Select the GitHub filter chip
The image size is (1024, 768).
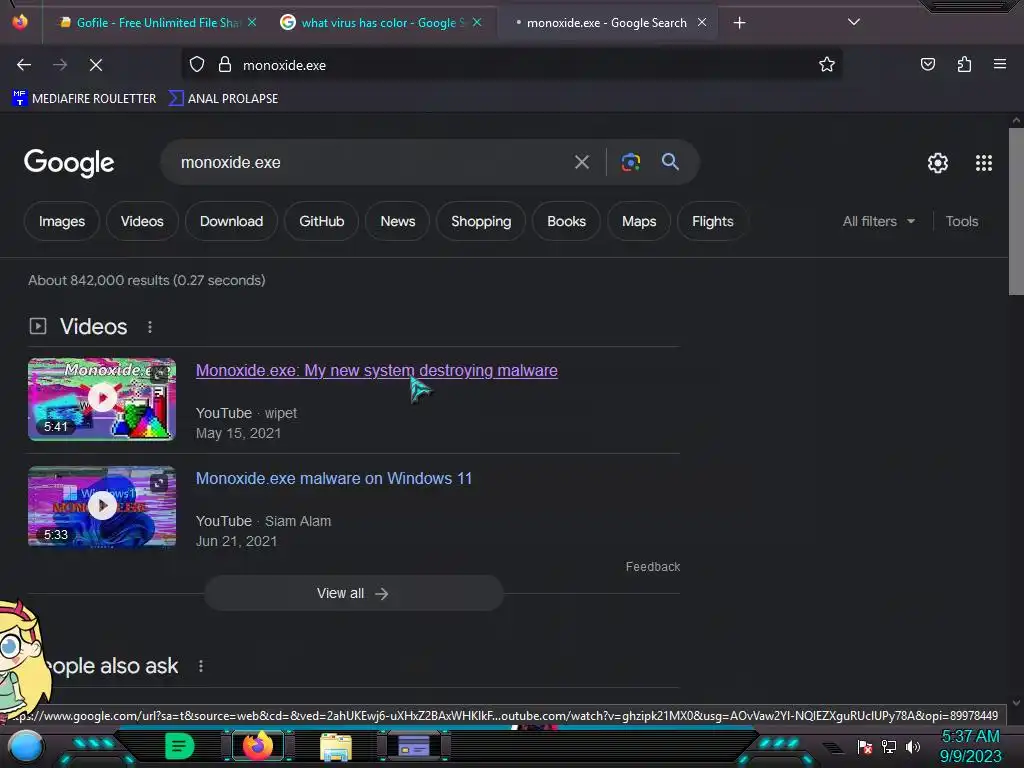tap(321, 221)
